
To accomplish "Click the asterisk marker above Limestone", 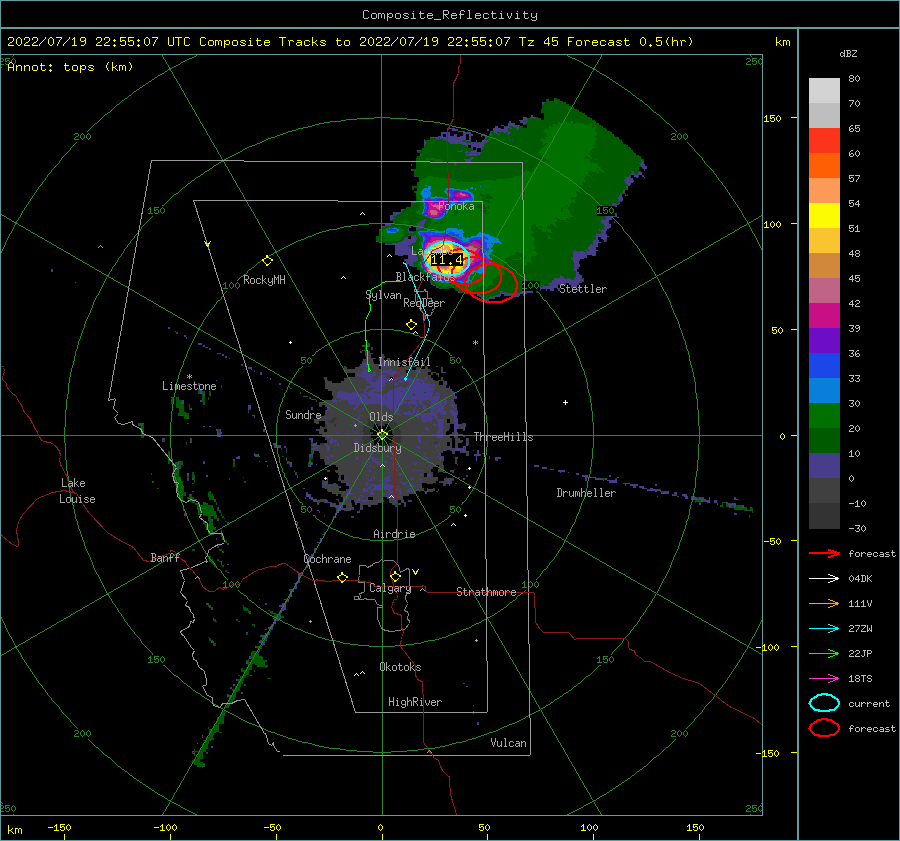I will 189,377.
